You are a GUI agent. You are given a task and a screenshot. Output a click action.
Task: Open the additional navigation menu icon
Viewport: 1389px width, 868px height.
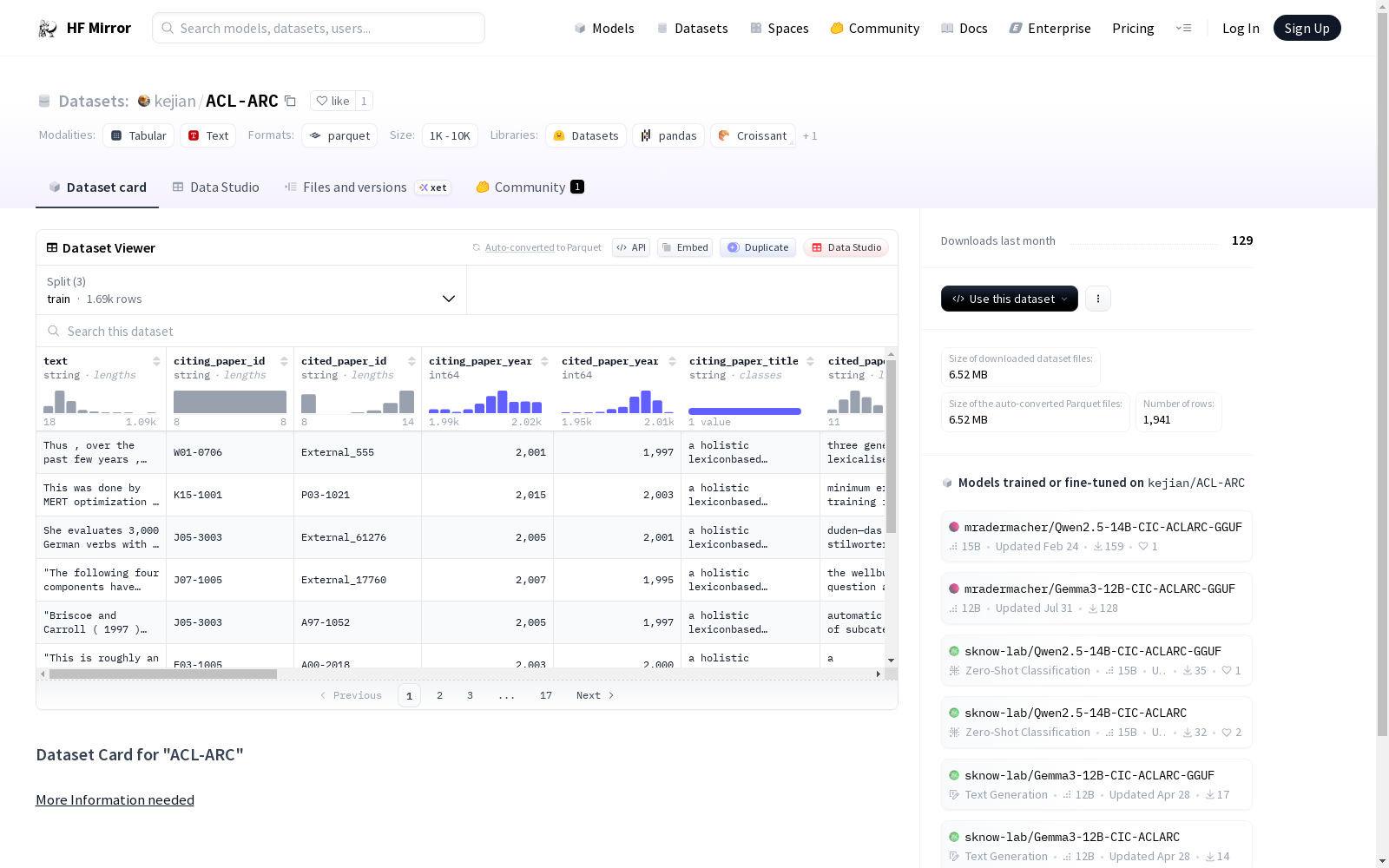[x=1183, y=28]
